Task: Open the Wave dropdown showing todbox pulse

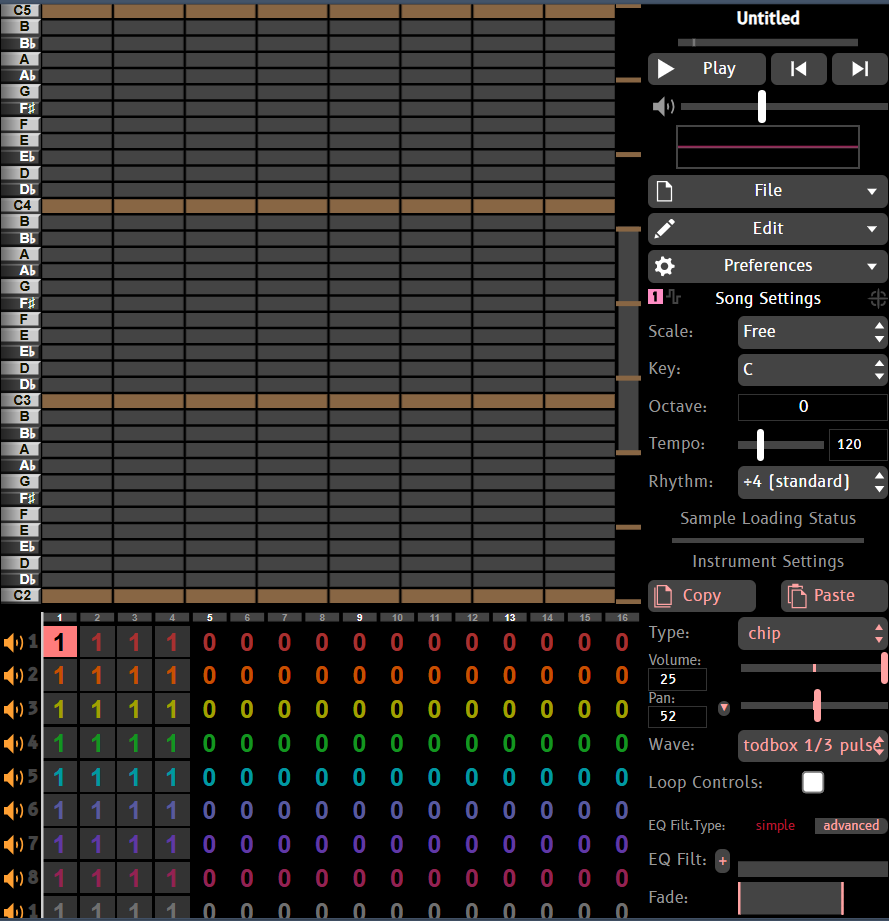Action: tap(812, 746)
